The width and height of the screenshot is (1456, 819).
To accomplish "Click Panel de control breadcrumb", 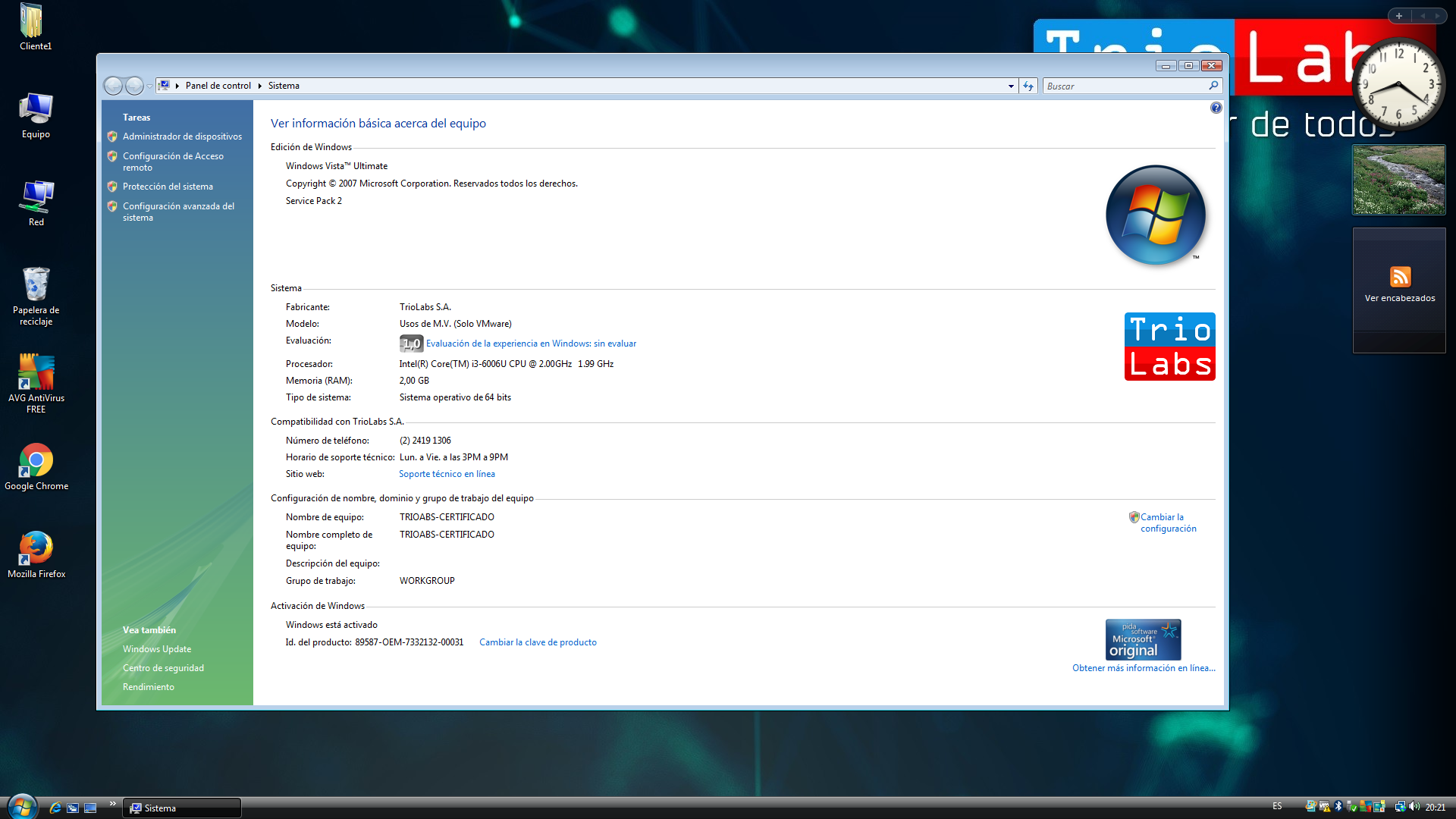I will [x=218, y=86].
